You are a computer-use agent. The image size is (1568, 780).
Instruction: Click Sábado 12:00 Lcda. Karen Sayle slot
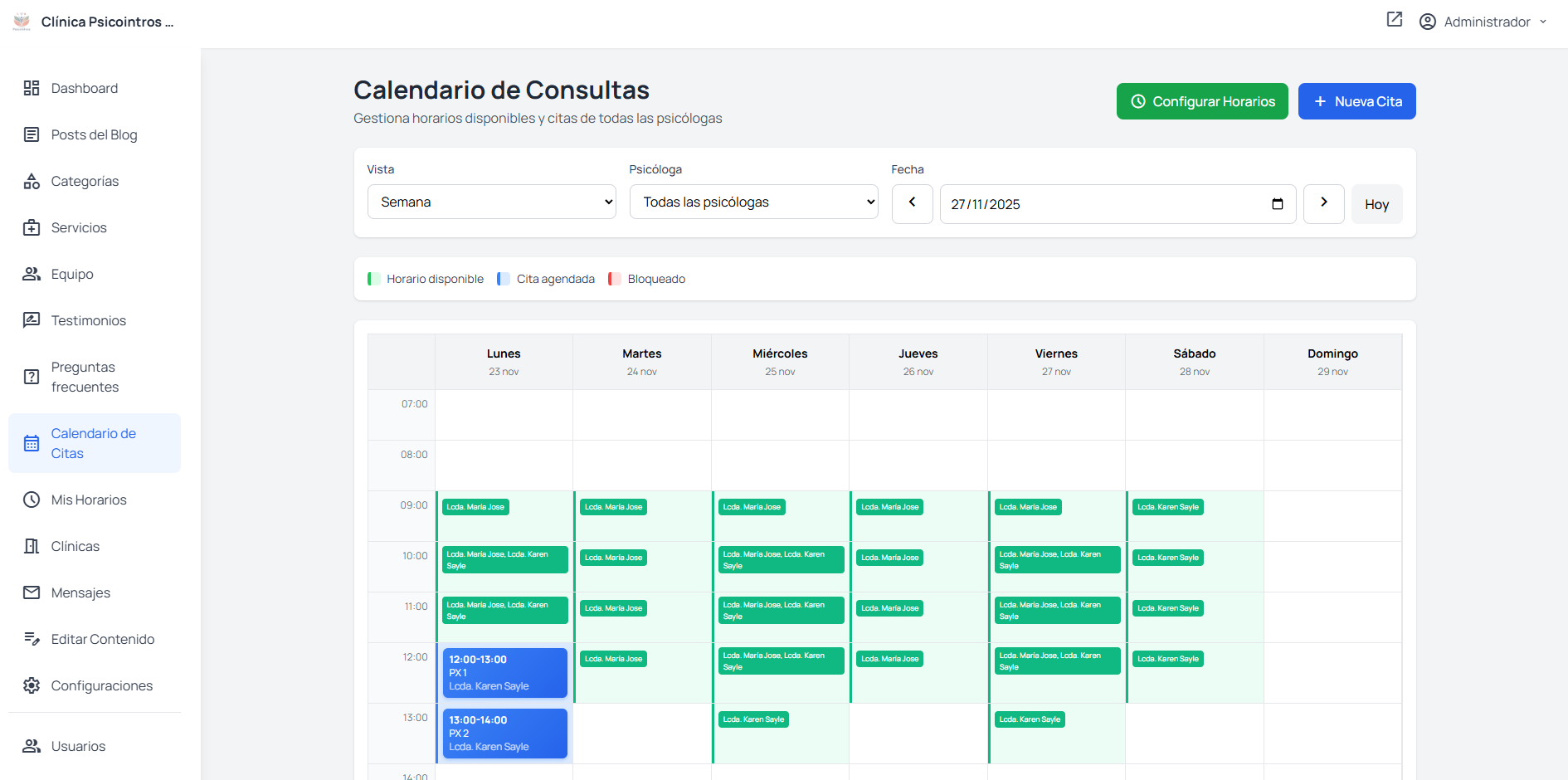tap(1168, 659)
